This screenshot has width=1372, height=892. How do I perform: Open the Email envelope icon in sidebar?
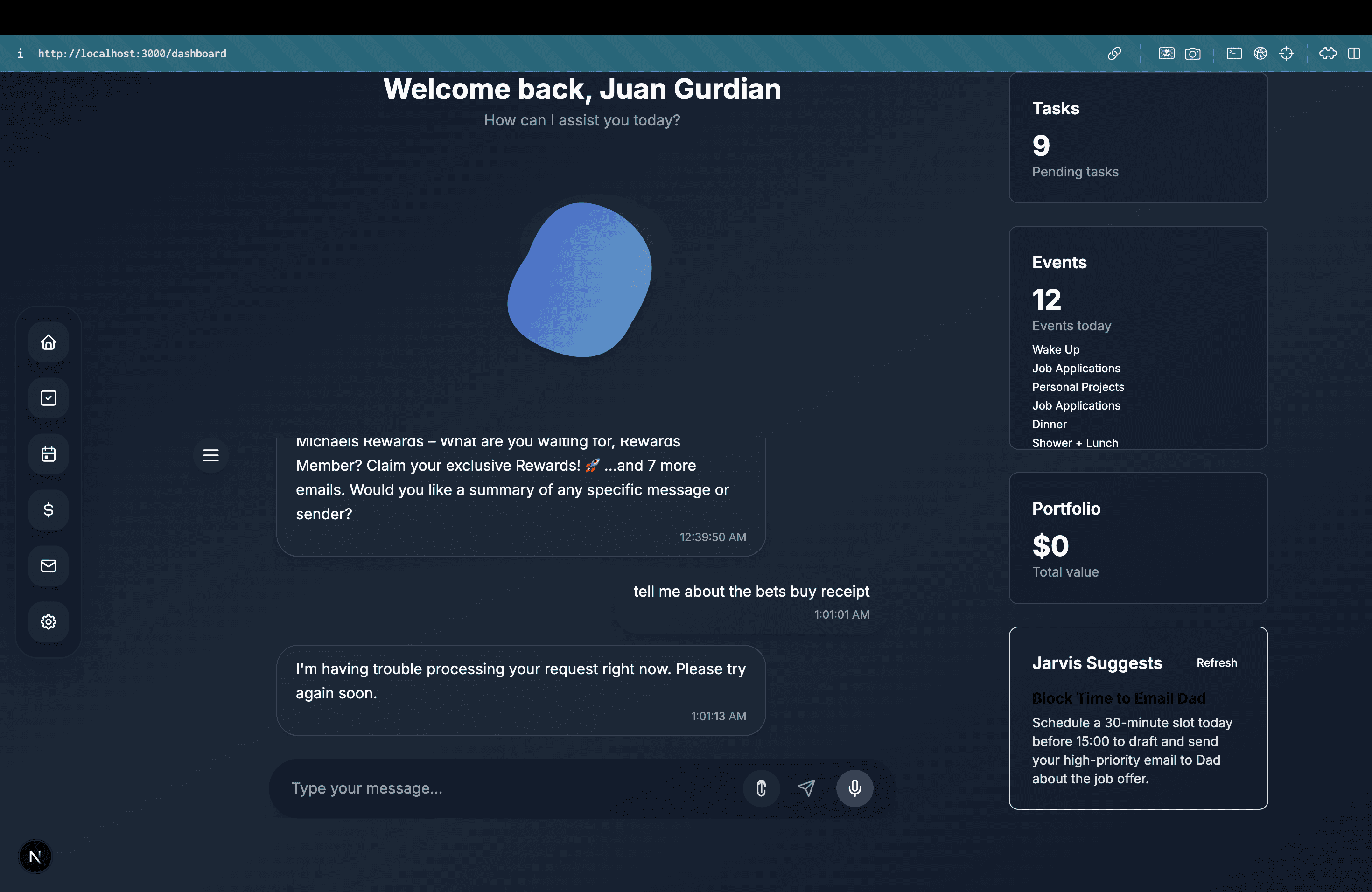pos(49,565)
